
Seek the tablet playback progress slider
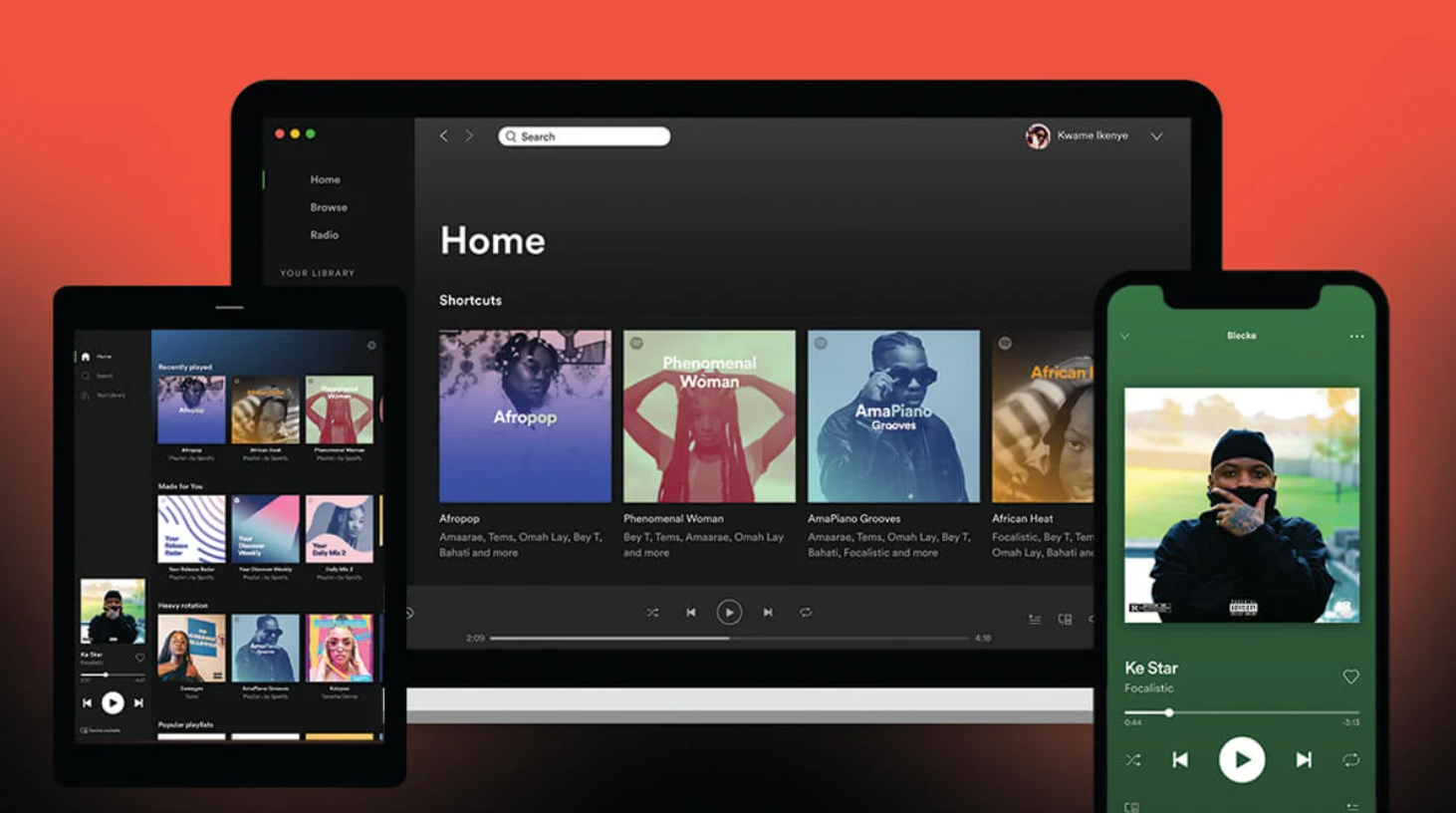(113, 675)
